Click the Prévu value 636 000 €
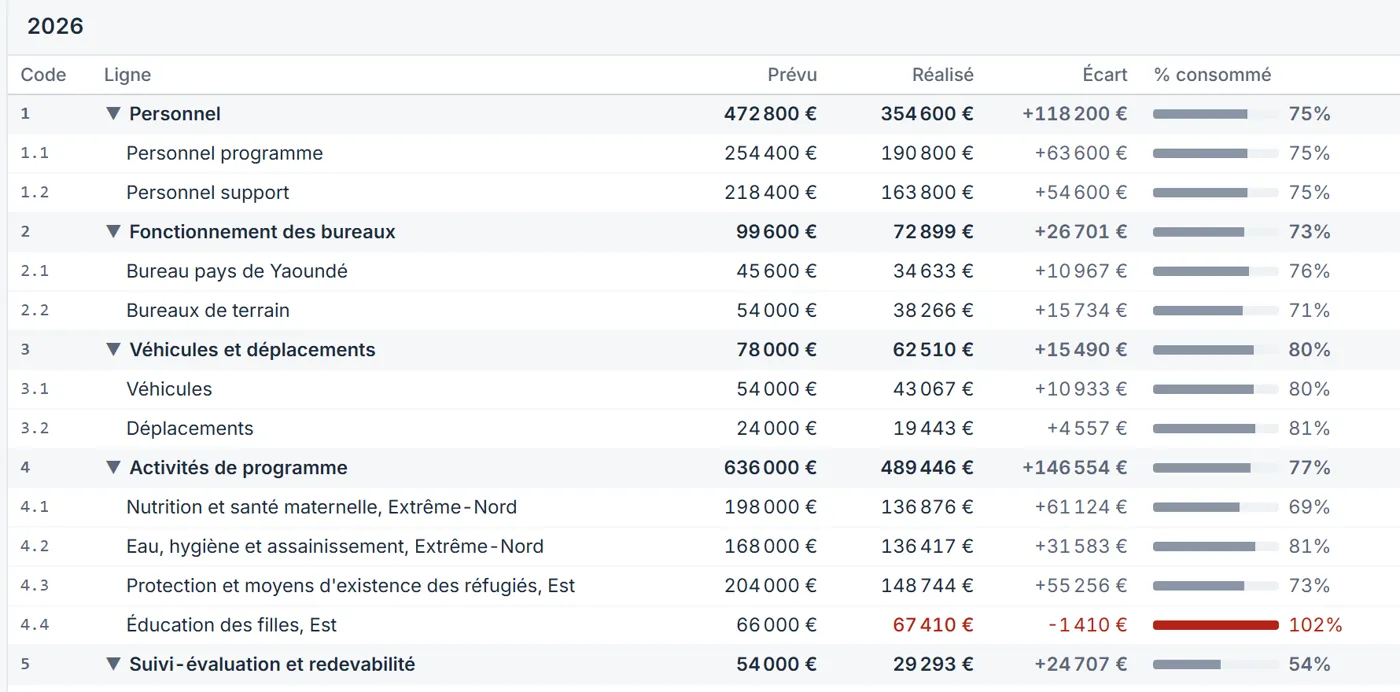This screenshot has width=1400, height=692. pos(770,468)
